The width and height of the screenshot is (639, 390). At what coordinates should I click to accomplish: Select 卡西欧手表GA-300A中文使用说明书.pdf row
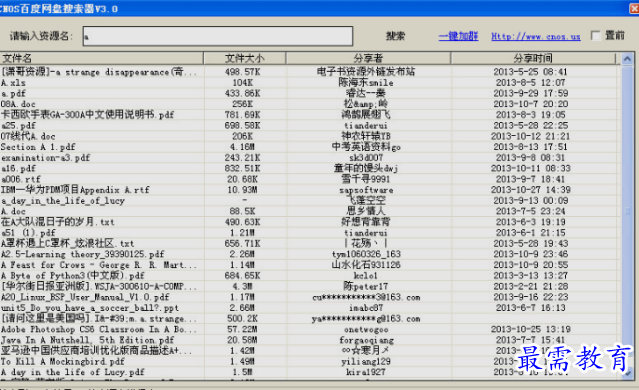pyautogui.click(x=310, y=115)
